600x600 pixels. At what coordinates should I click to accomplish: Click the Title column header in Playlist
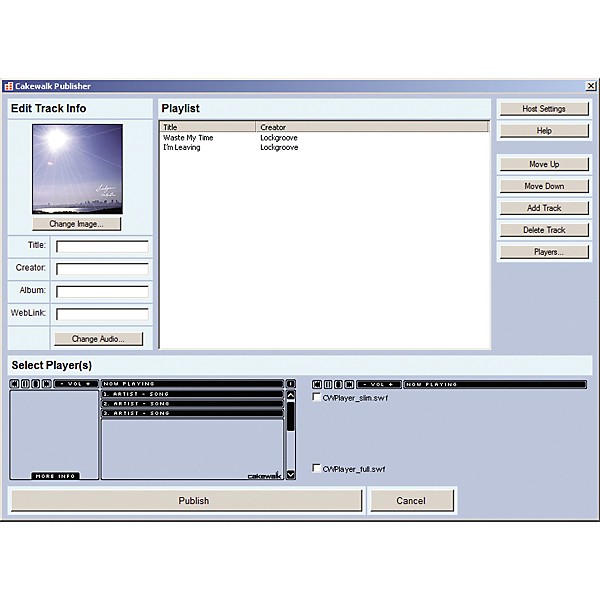coord(208,127)
